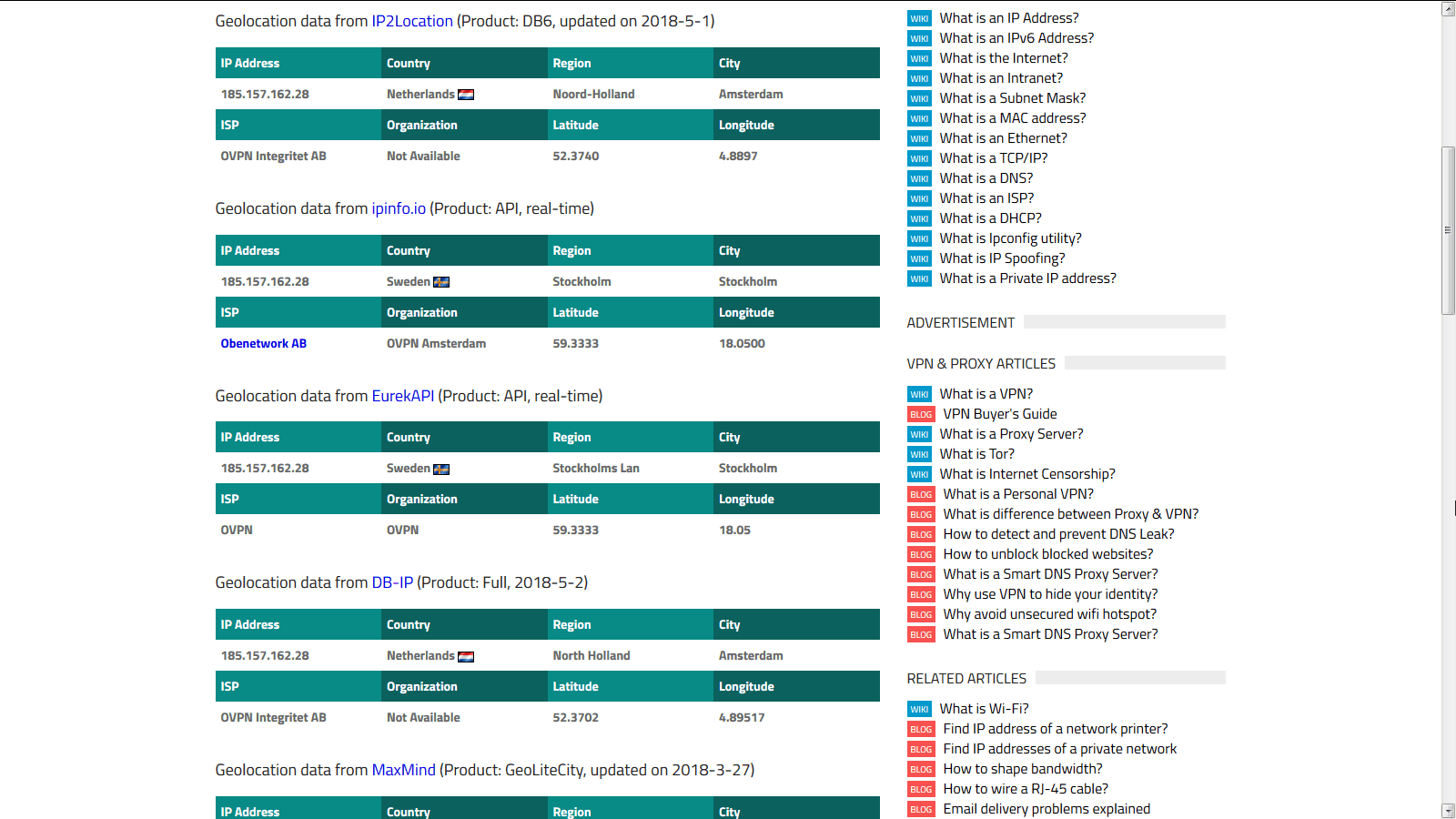This screenshot has width=1456, height=819.
Task: Open 'What is an ISP?' article
Action: click(986, 198)
